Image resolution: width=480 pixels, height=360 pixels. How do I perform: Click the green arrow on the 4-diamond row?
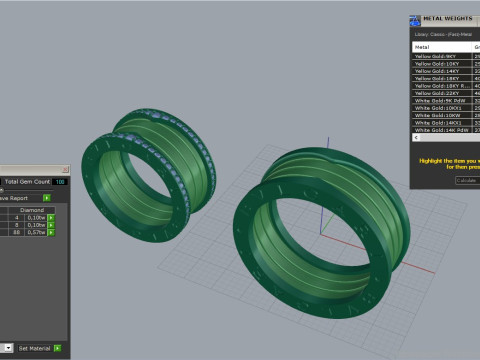tap(51, 218)
